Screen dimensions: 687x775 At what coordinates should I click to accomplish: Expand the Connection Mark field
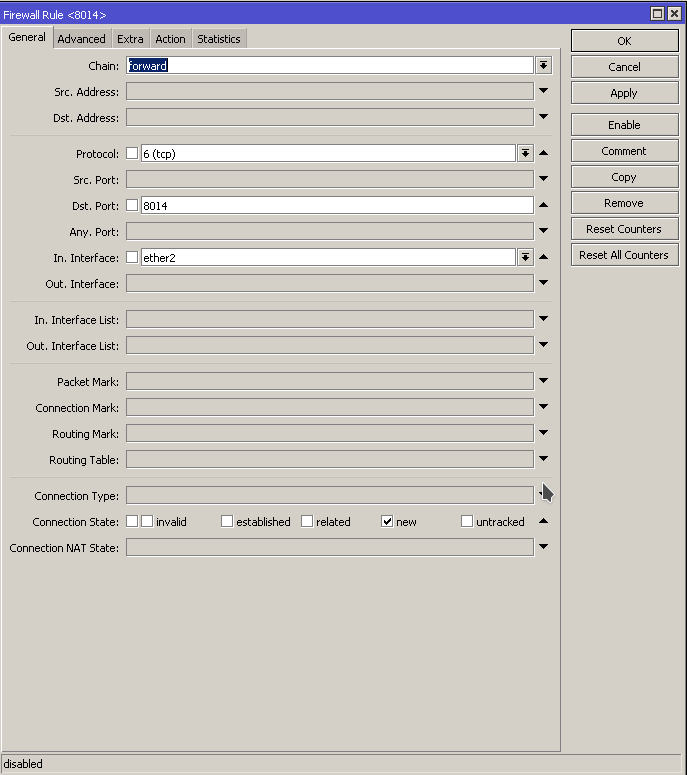544,407
